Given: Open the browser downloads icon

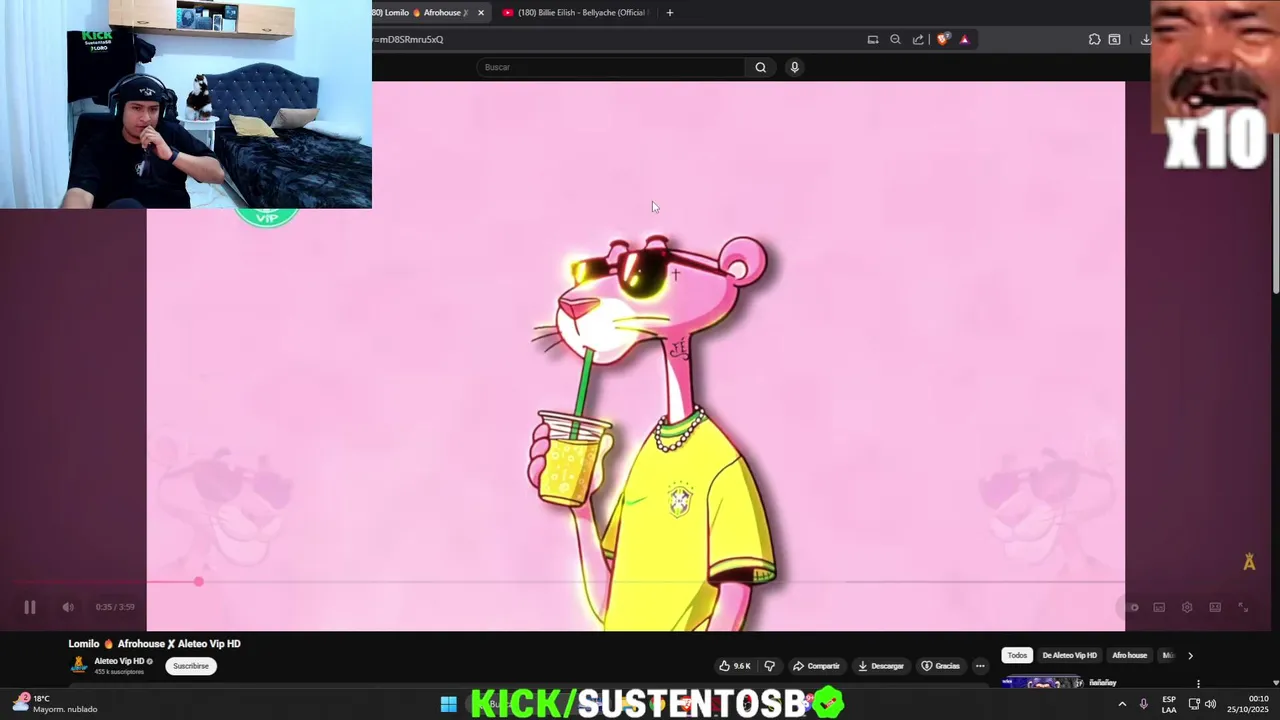Looking at the screenshot, I should click(1145, 39).
